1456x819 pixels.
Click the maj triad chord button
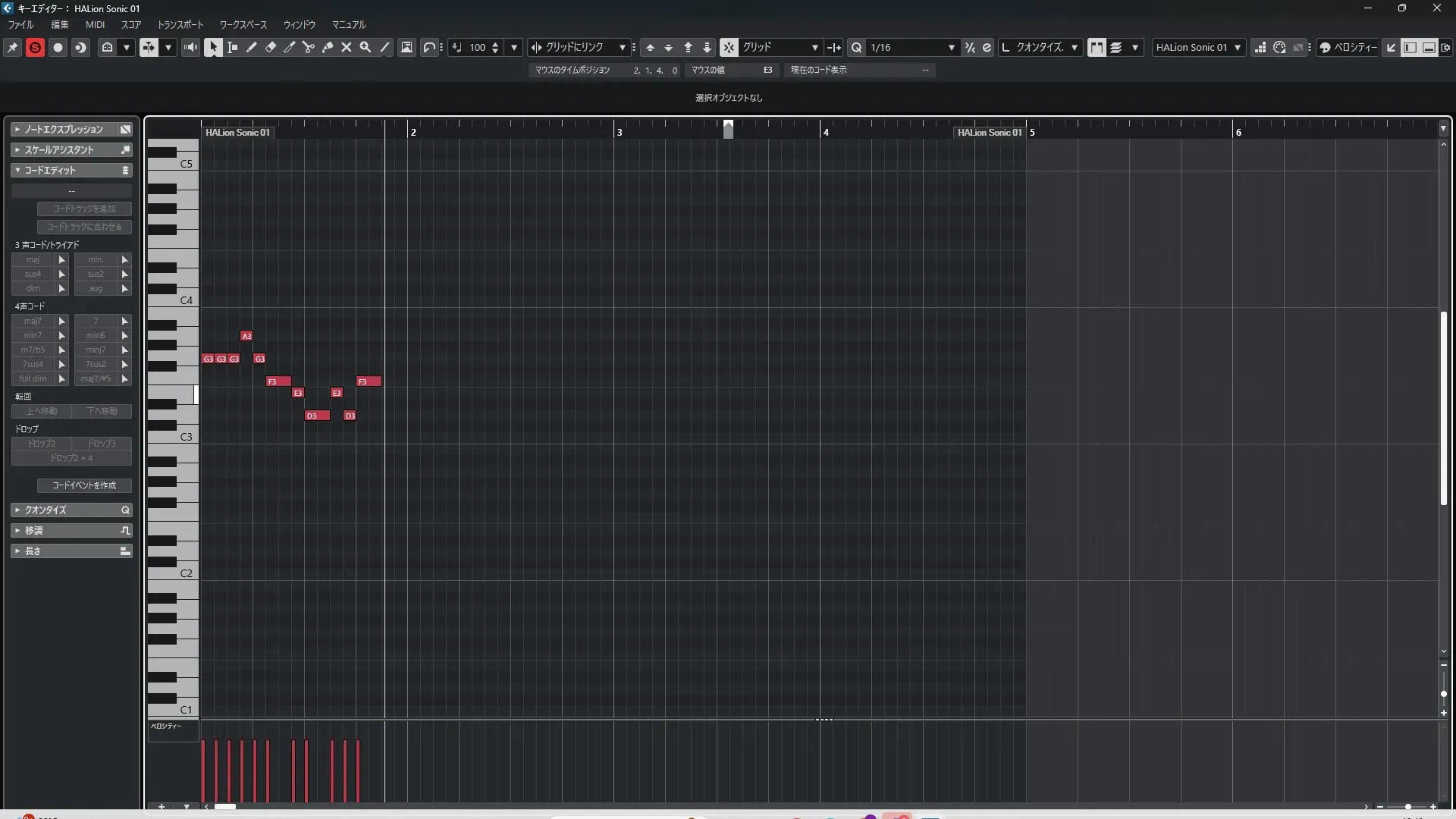coord(33,259)
